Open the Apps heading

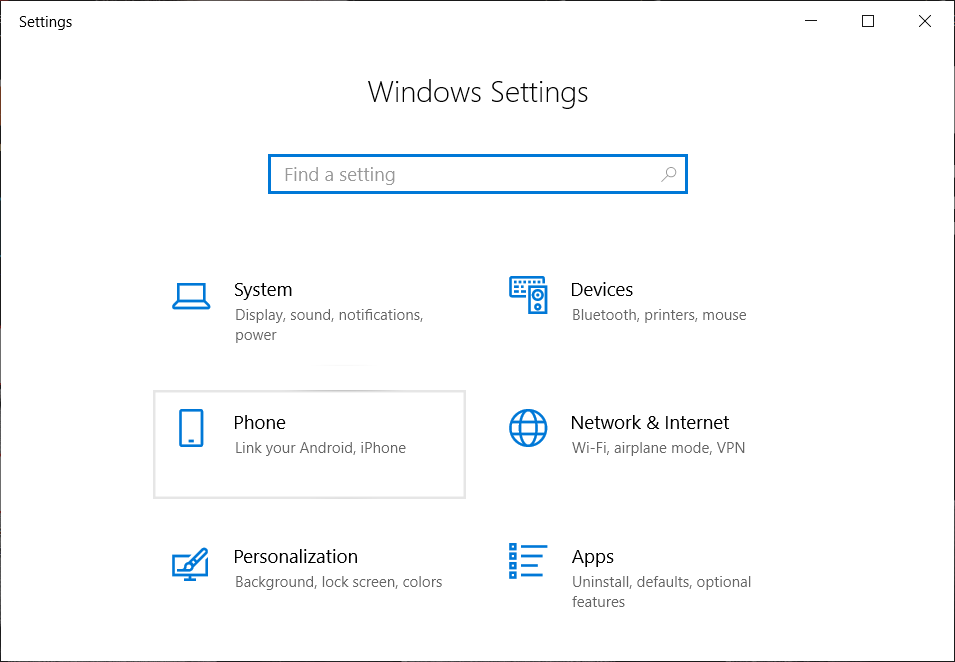pyautogui.click(x=592, y=557)
